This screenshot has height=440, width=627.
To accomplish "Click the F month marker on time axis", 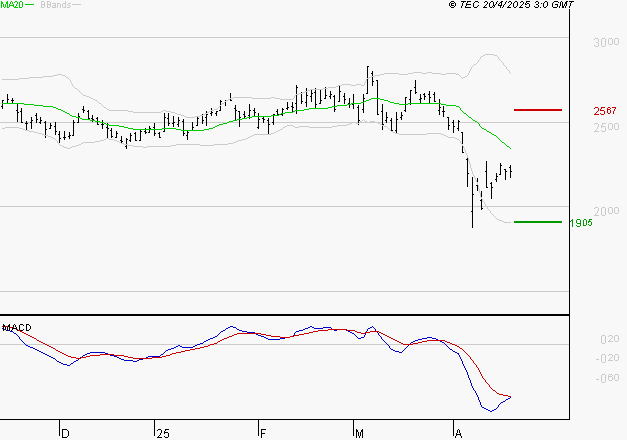I will 263,433.
